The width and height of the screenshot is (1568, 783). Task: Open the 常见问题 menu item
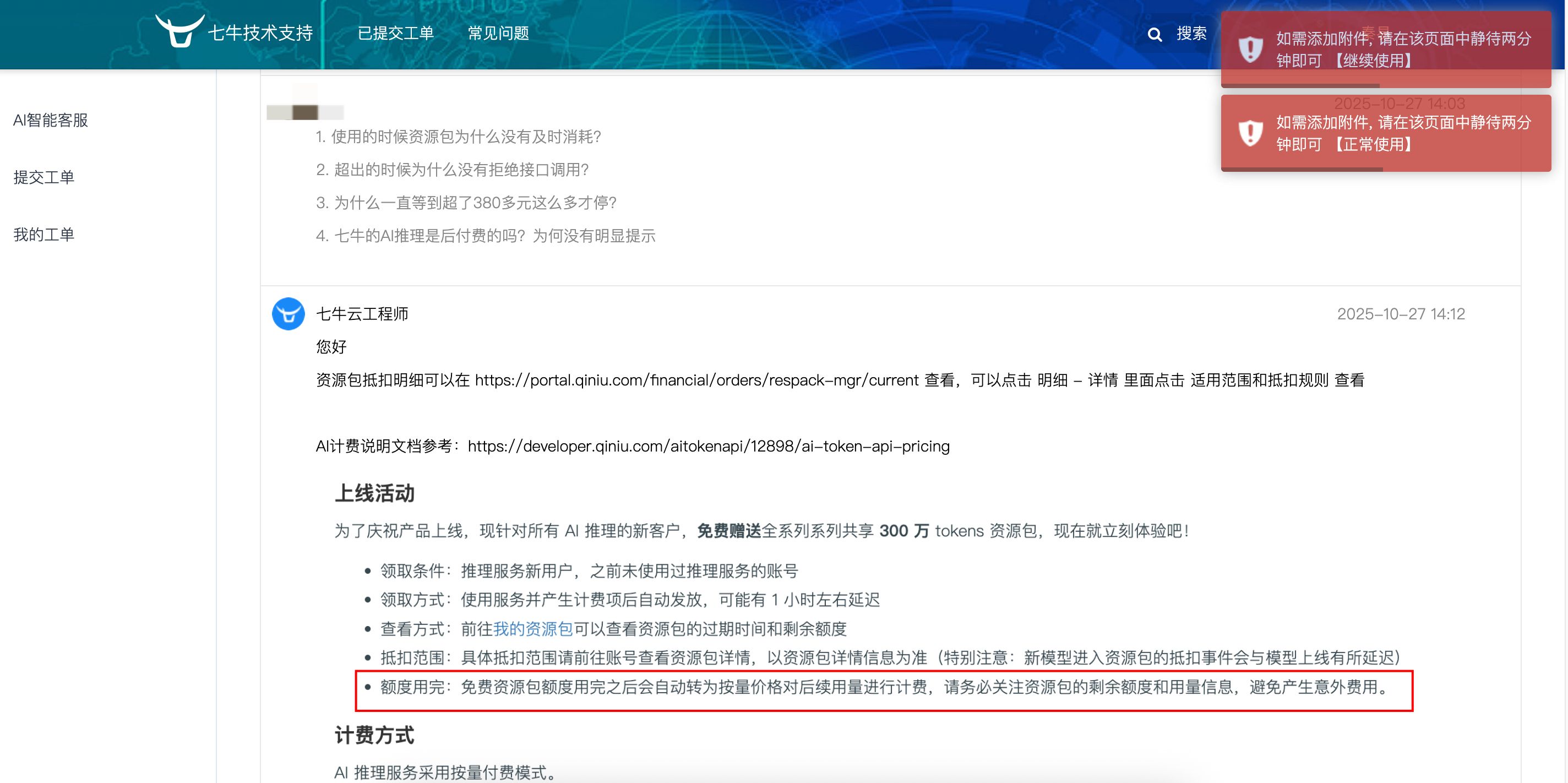(x=497, y=34)
